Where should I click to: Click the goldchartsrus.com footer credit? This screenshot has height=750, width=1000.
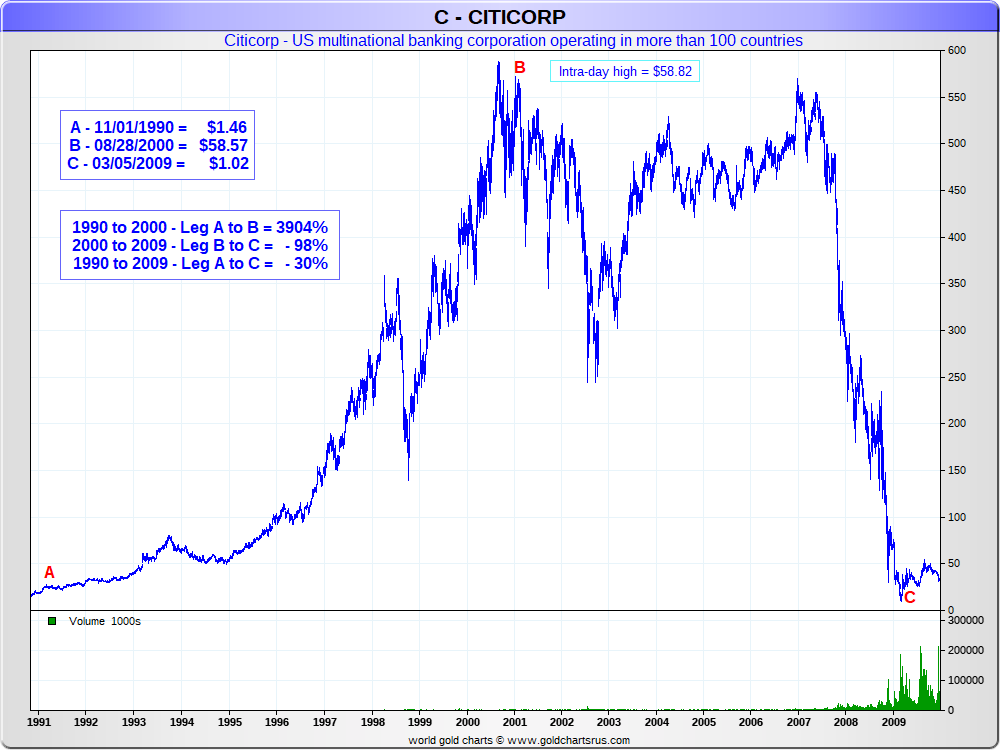point(519,740)
